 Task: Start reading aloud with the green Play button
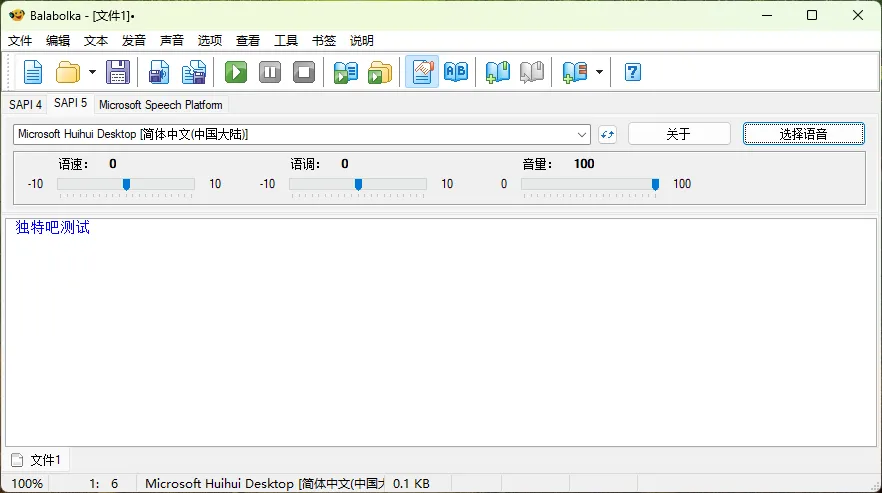click(236, 72)
